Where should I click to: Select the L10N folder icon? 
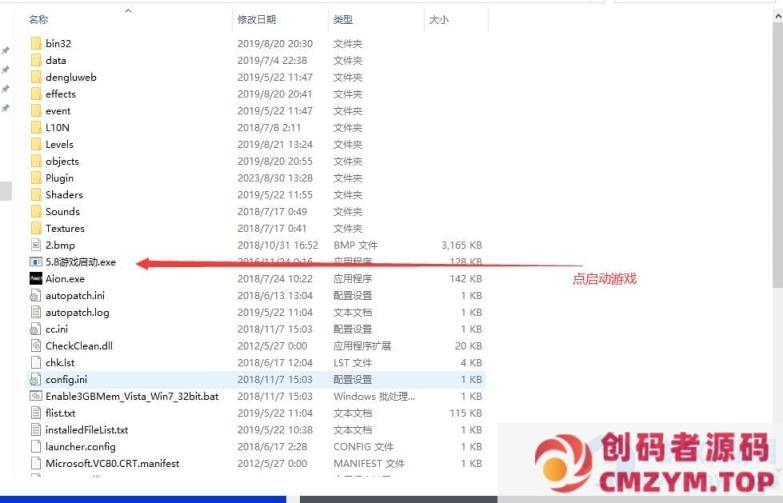pyautogui.click(x=36, y=127)
